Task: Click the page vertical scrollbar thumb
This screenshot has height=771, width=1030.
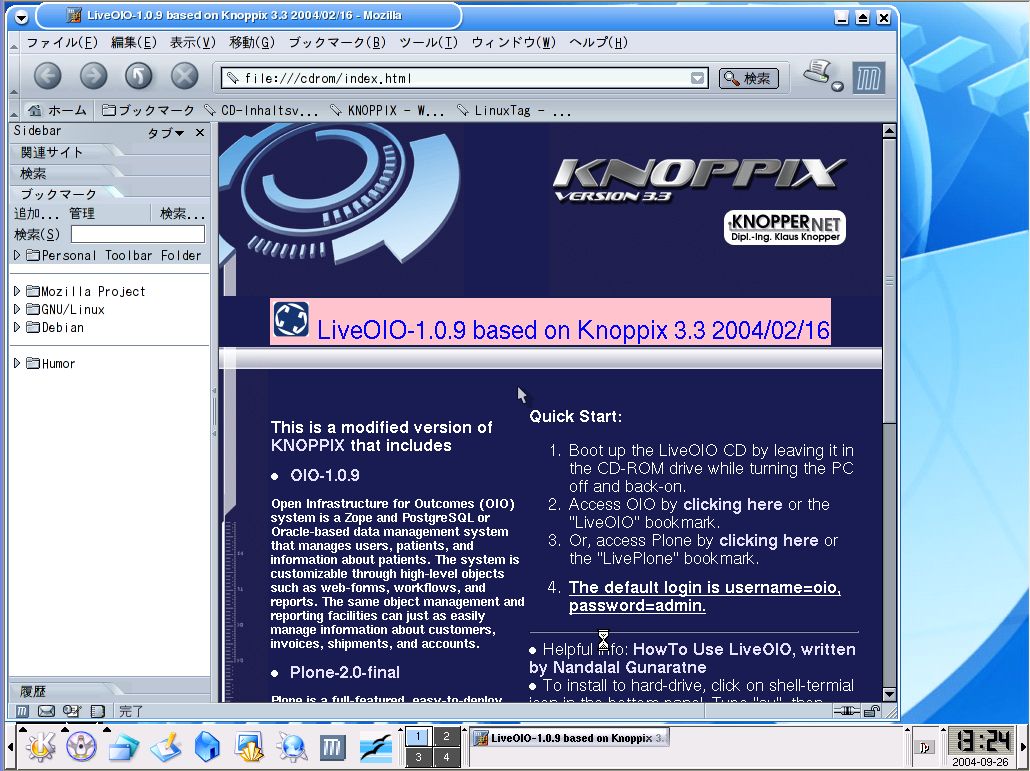Action: pos(889,280)
